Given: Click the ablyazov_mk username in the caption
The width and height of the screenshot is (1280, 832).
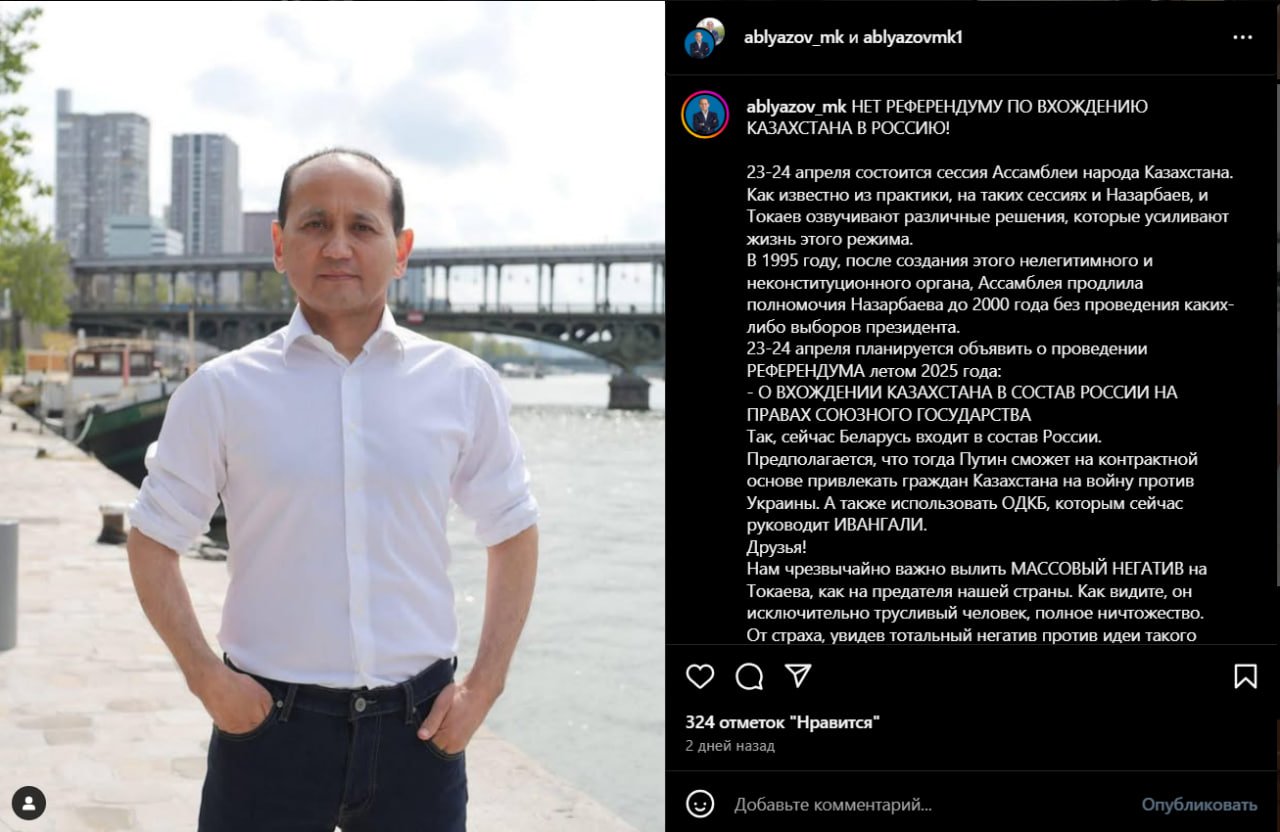Looking at the screenshot, I should click(796, 106).
